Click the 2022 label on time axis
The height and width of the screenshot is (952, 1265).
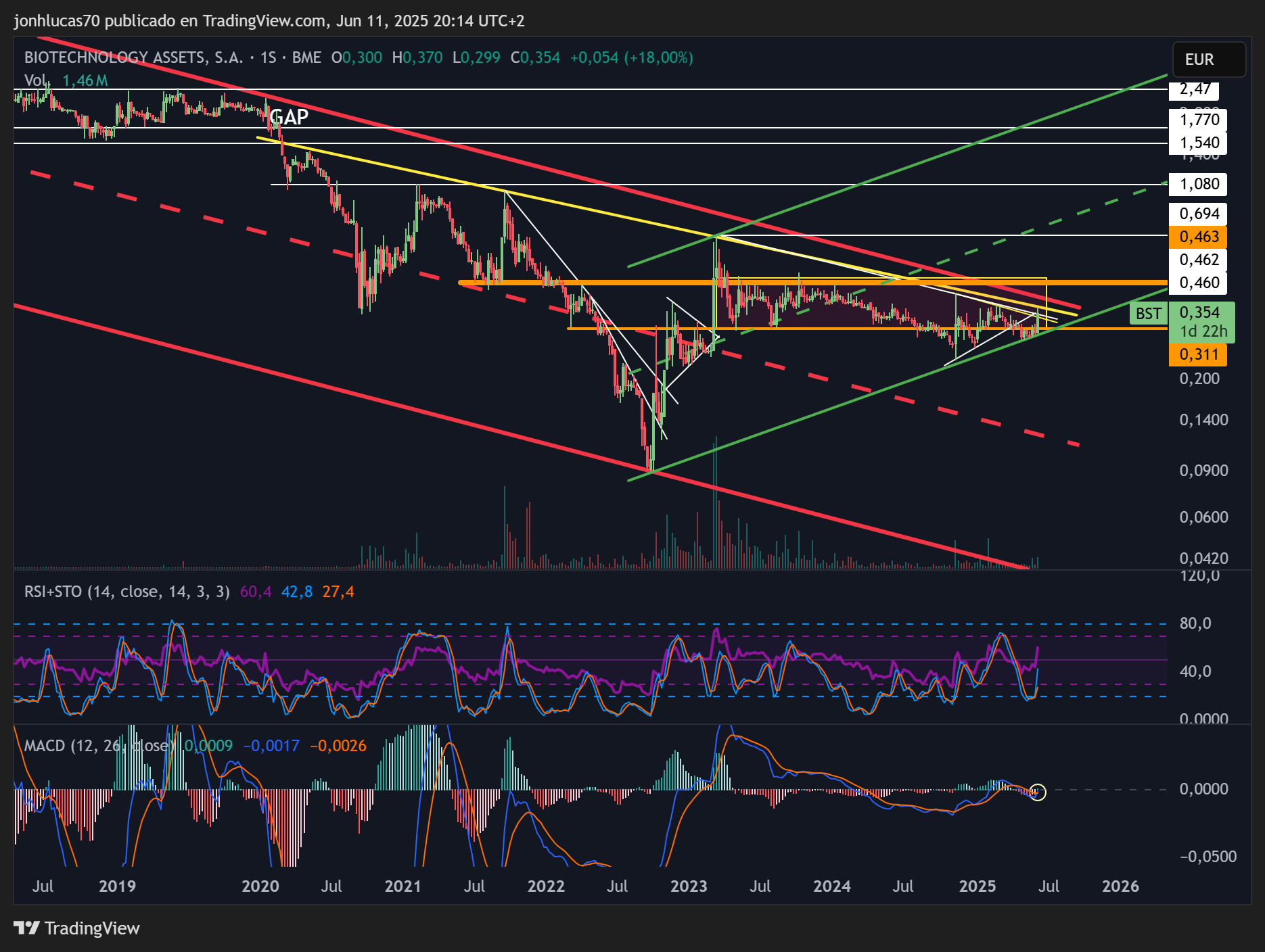(546, 886)
